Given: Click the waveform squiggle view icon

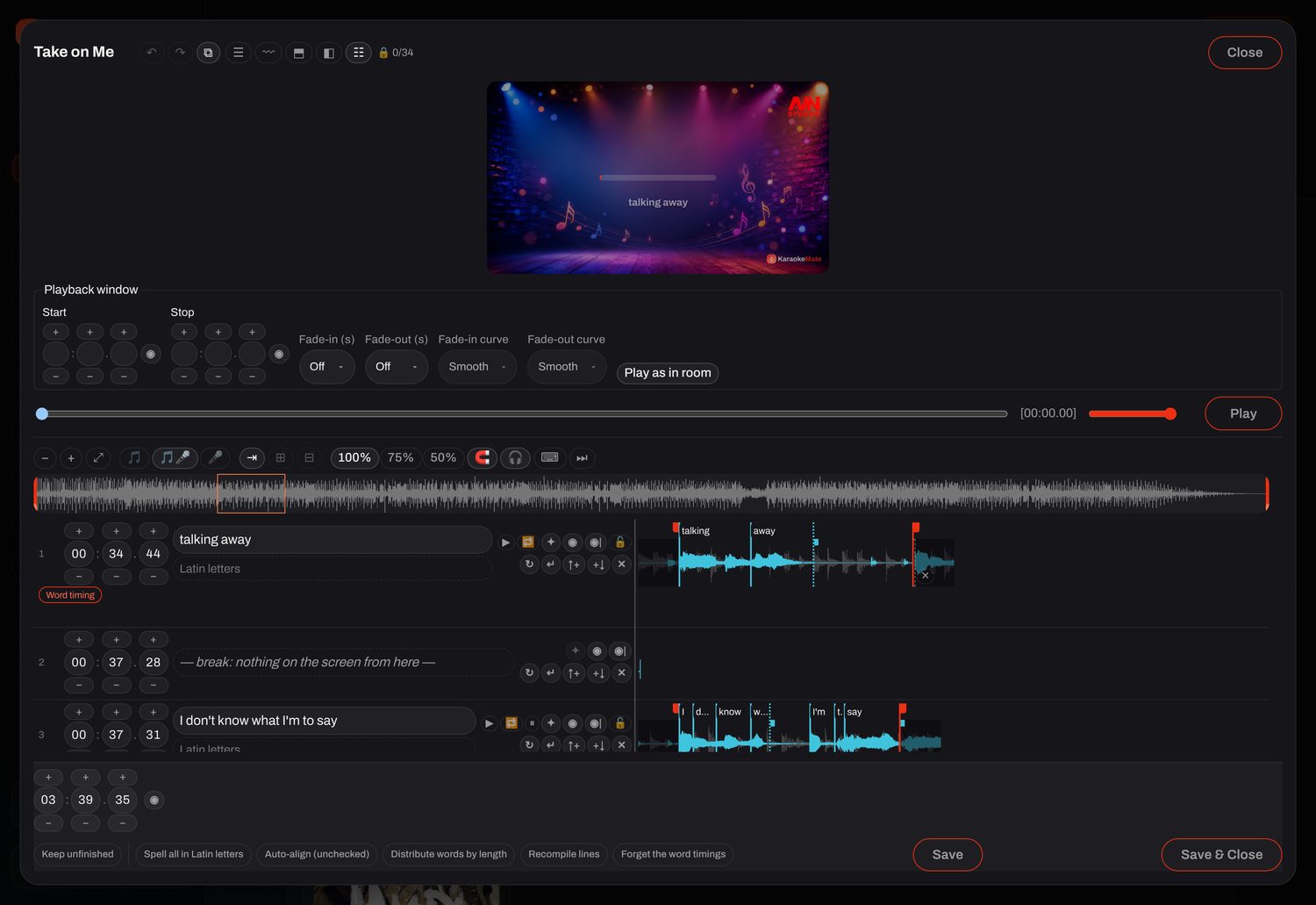Looking at the screenshot, I should click(268, 53).
